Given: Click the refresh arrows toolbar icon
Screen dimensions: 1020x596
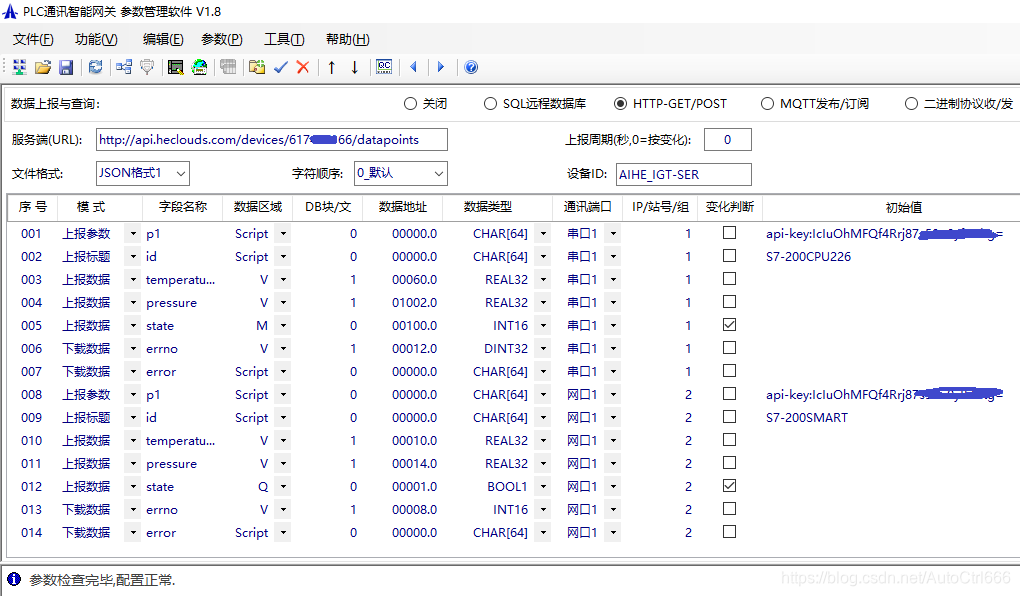Looking at the screenshot, I should click(96, 67).
